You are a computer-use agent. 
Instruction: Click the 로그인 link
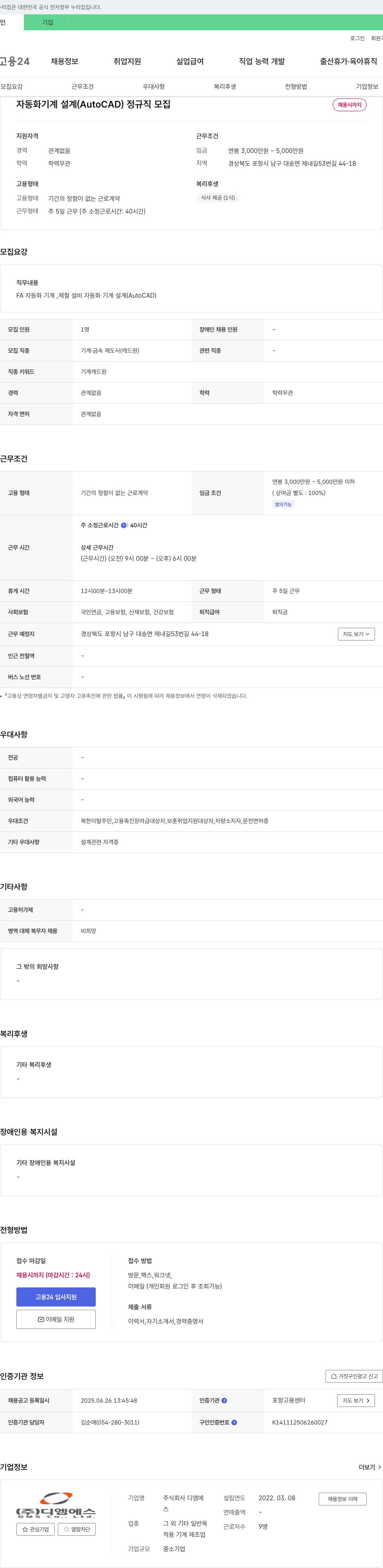(x=357, y=38)
